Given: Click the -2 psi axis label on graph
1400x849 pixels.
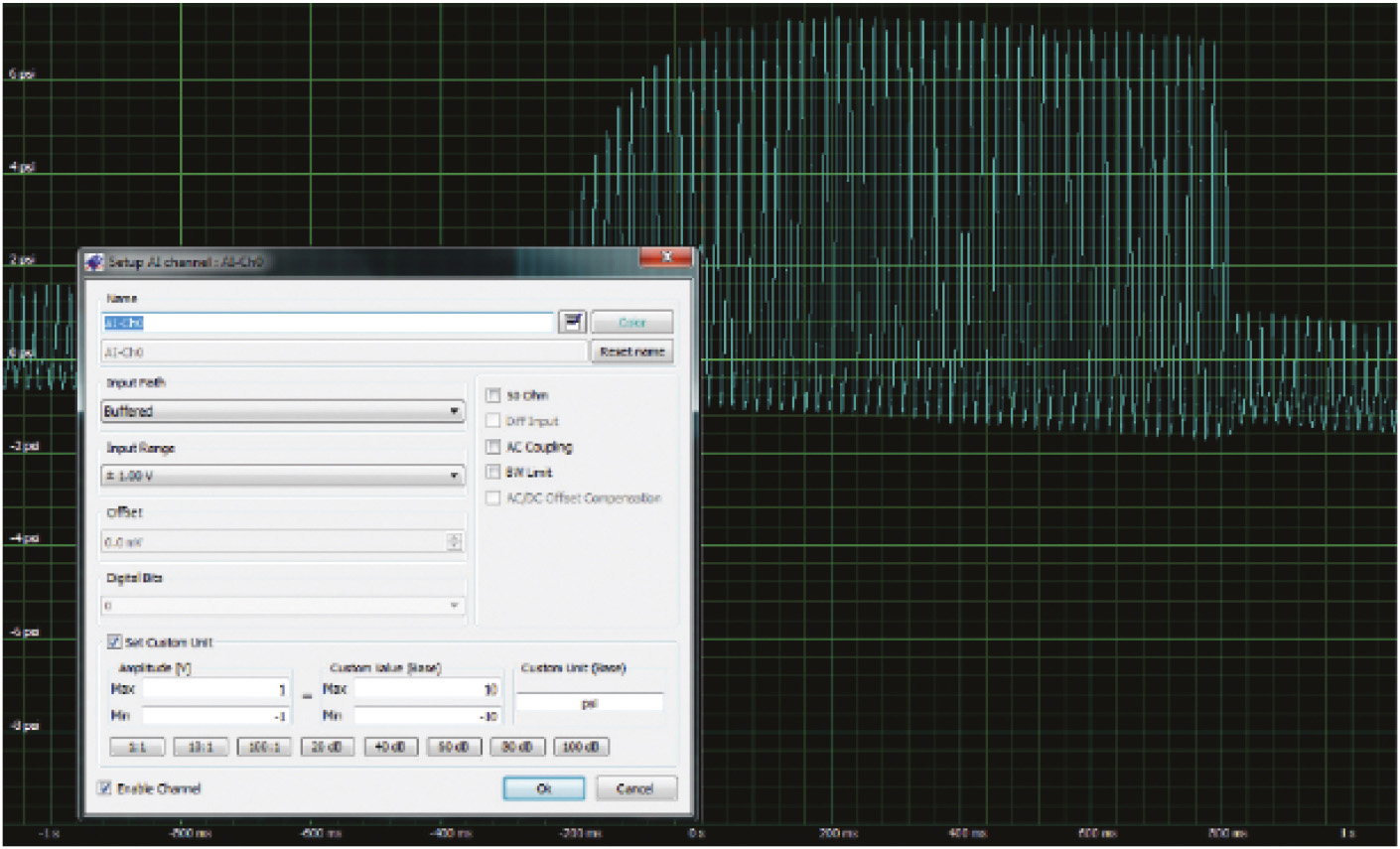Looking at the screenshot, I should [x=24, y=446].
